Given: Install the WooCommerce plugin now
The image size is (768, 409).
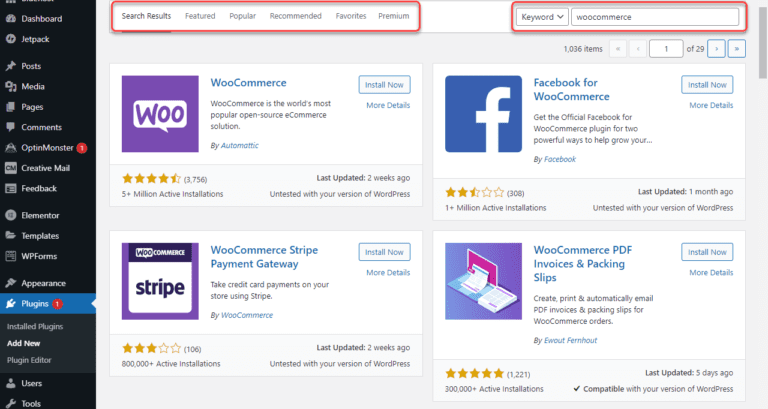Looking at the screenshot, I should [384, 84].
